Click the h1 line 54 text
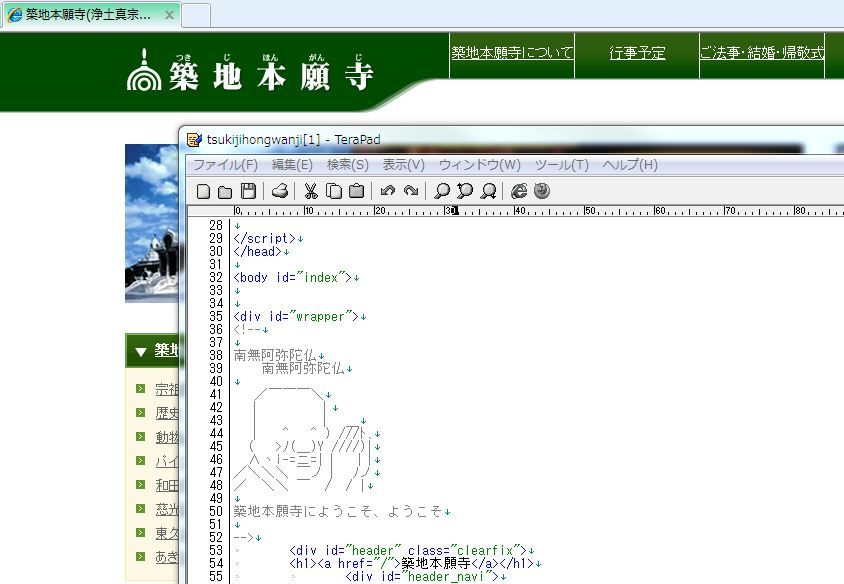 pos(411,564)
